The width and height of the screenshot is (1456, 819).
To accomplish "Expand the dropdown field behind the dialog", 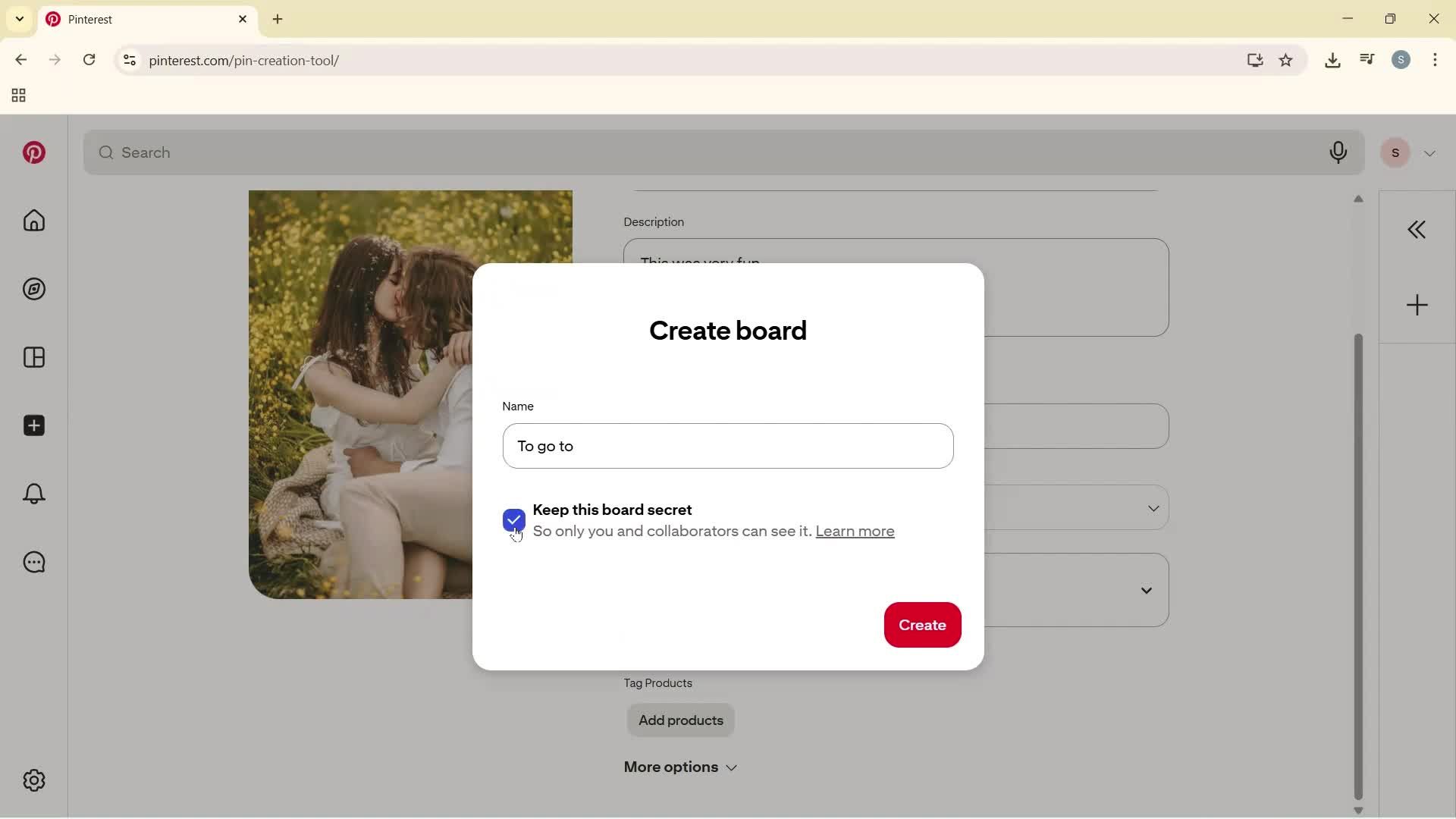I will [x=1153, y=508].
